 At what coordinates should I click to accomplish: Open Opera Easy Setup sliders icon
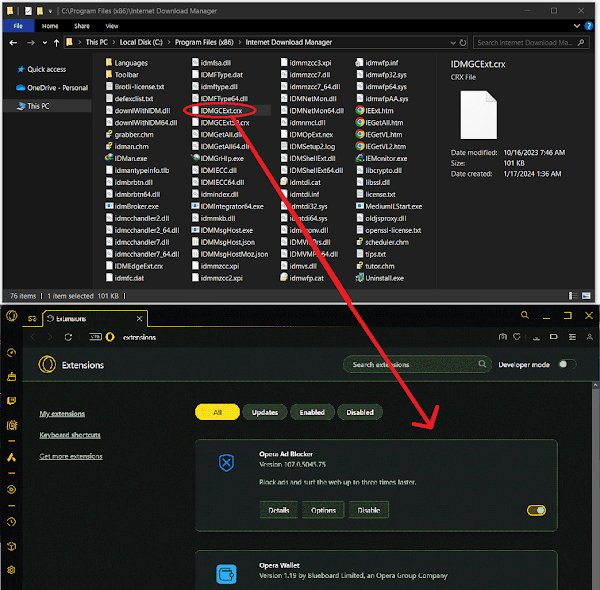click(572, 337)
